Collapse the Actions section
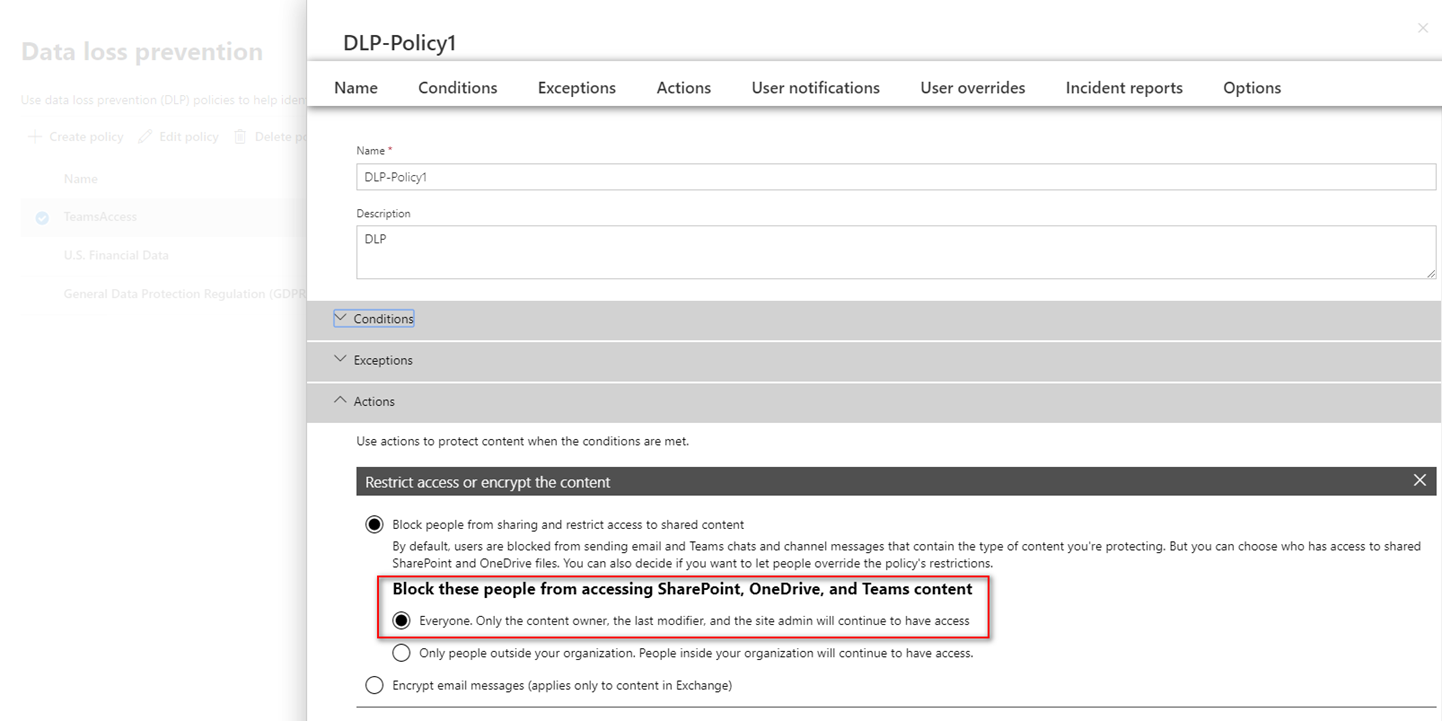 coord(374,401)
